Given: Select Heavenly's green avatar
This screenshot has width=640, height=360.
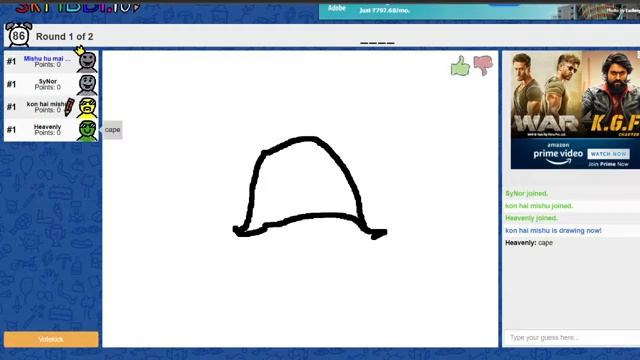Looking at the screenshot, I should [87, 130].
